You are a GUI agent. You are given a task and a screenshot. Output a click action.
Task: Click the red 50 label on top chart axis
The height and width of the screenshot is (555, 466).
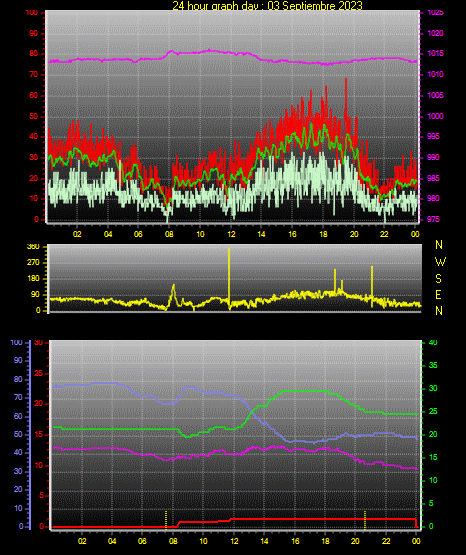(34, 116)
